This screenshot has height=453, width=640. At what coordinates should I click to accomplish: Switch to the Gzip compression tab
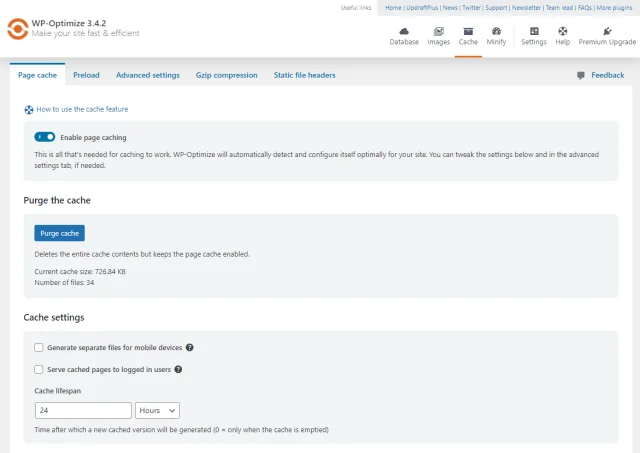point(226,75)
